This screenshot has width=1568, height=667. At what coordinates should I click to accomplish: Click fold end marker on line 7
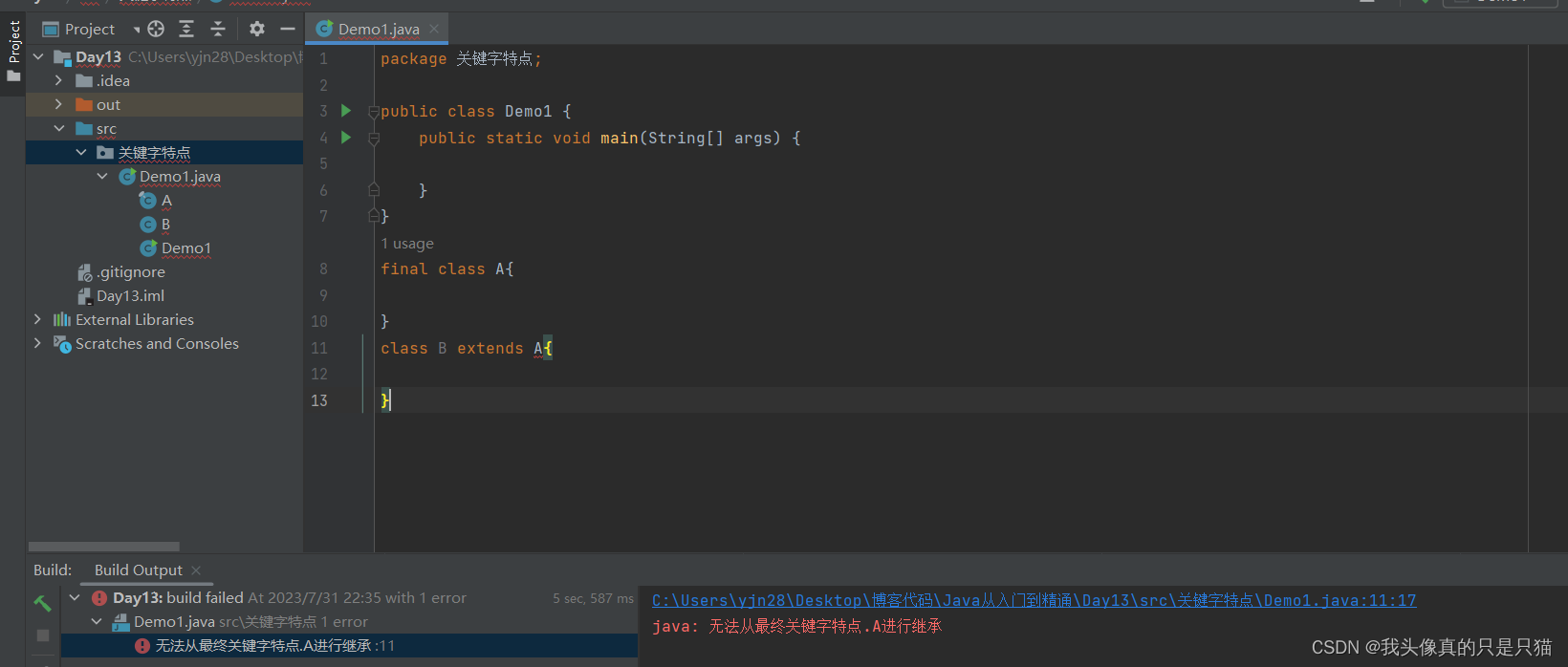click(x=374, y=217)
